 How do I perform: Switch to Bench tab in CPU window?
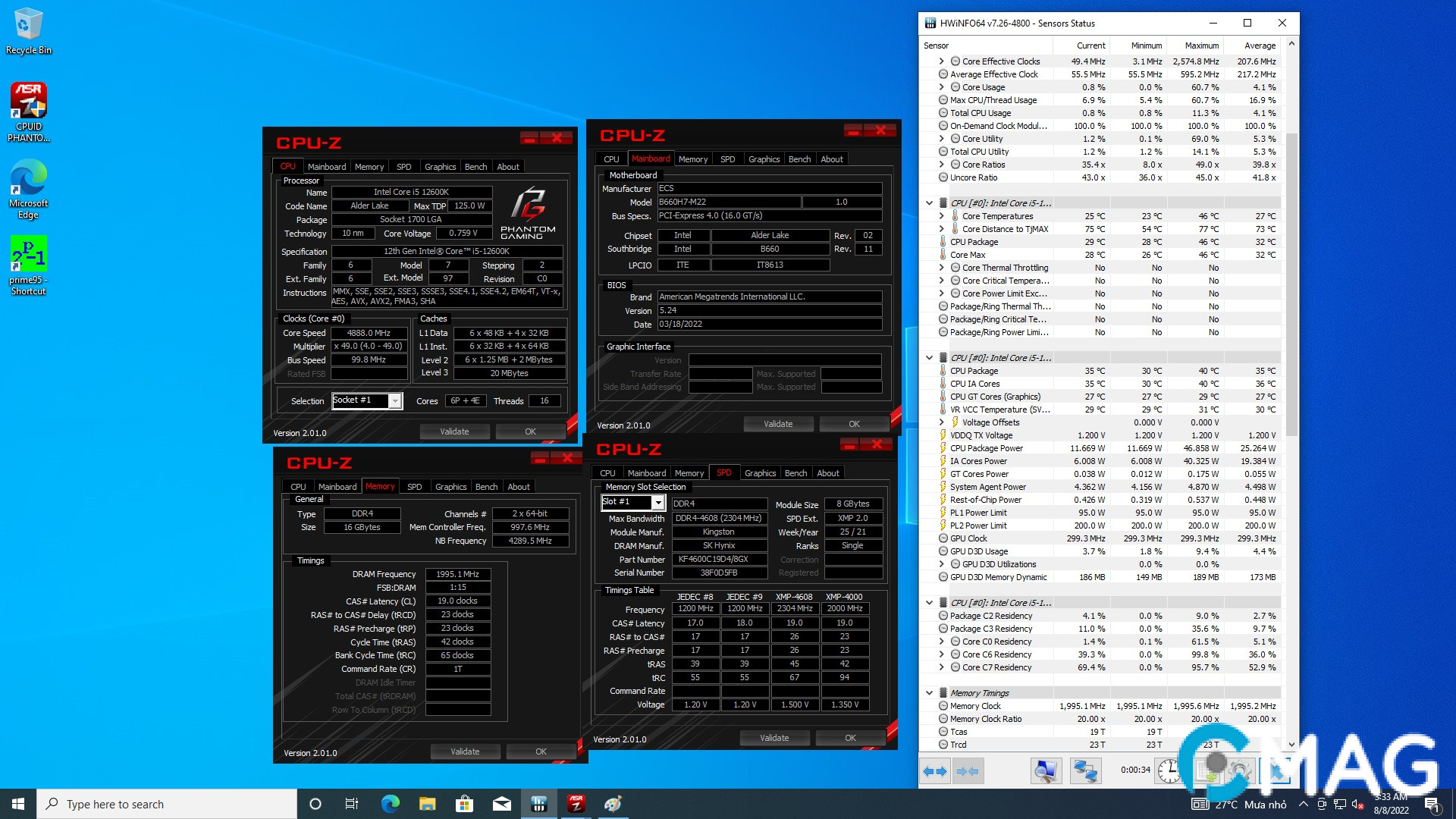click(x=475, y=167)
